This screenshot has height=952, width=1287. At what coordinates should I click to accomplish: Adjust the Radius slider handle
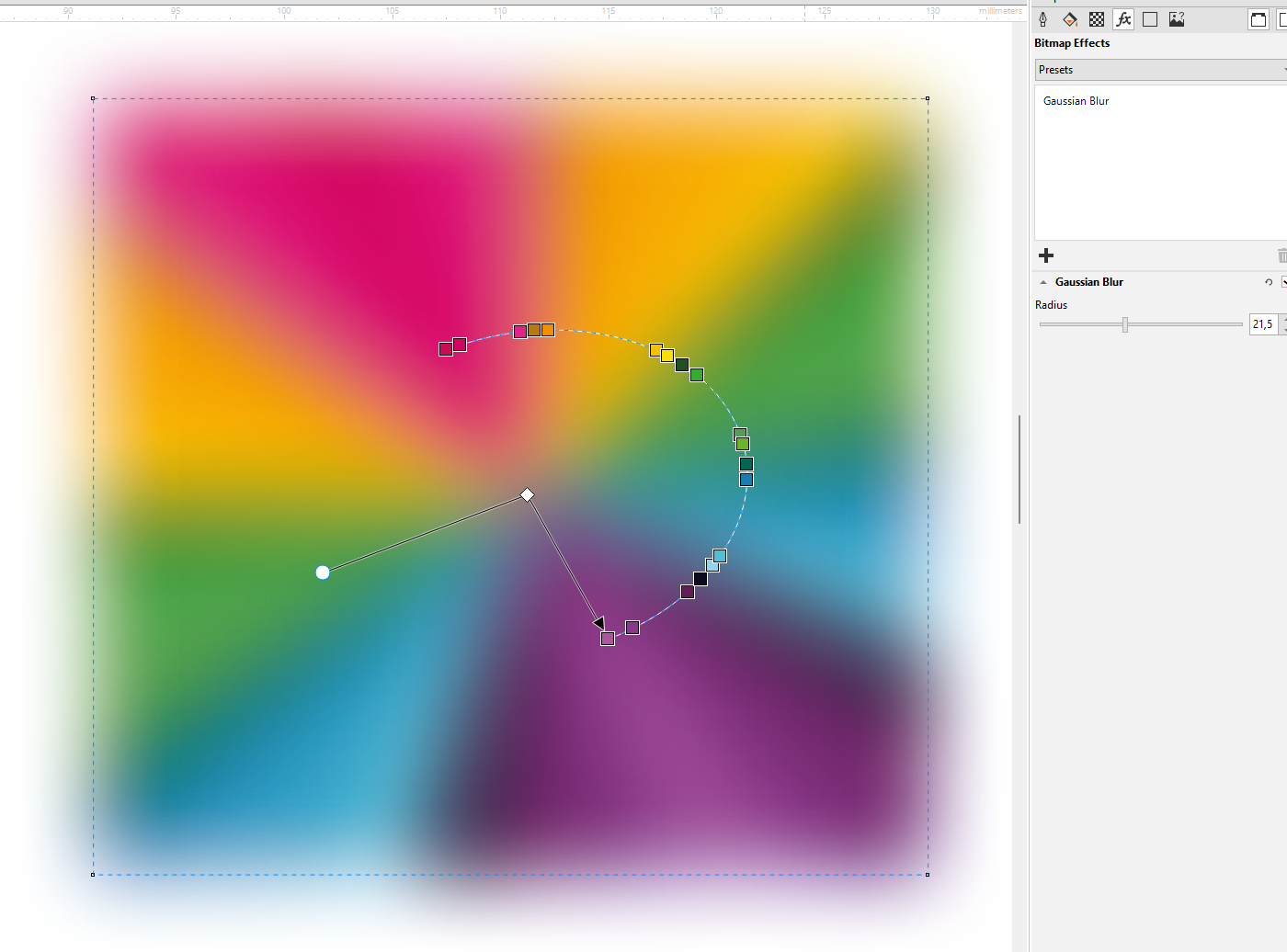pyautogui.click(x=1124, y=324)
